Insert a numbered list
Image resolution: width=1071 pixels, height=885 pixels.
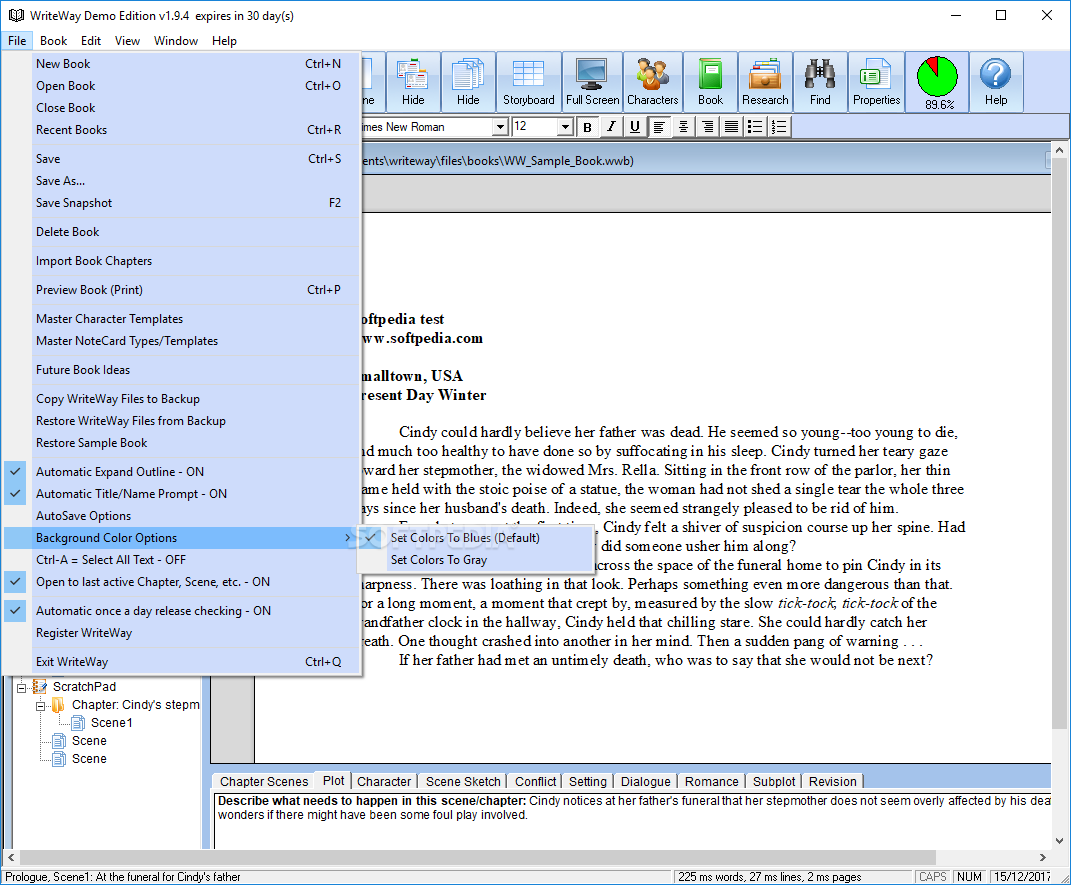point(779,127)
